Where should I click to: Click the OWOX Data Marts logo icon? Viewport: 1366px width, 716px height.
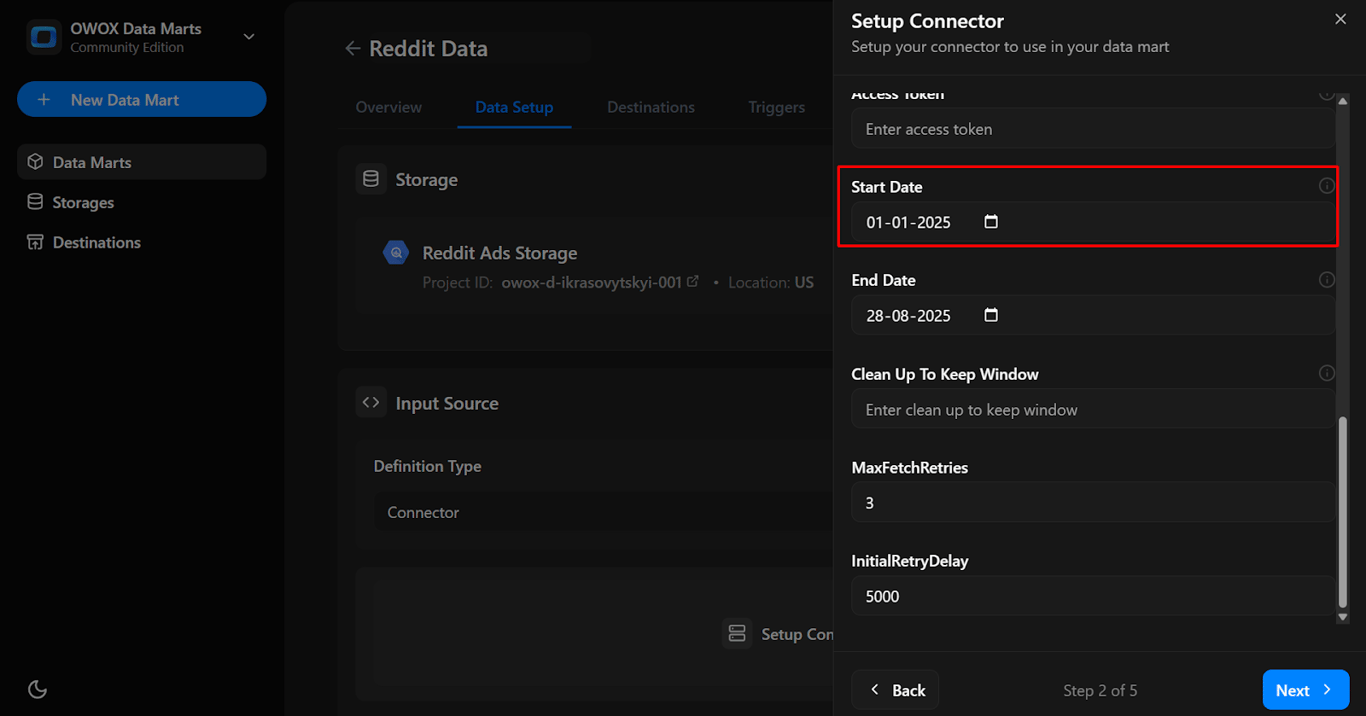(43, 38)
